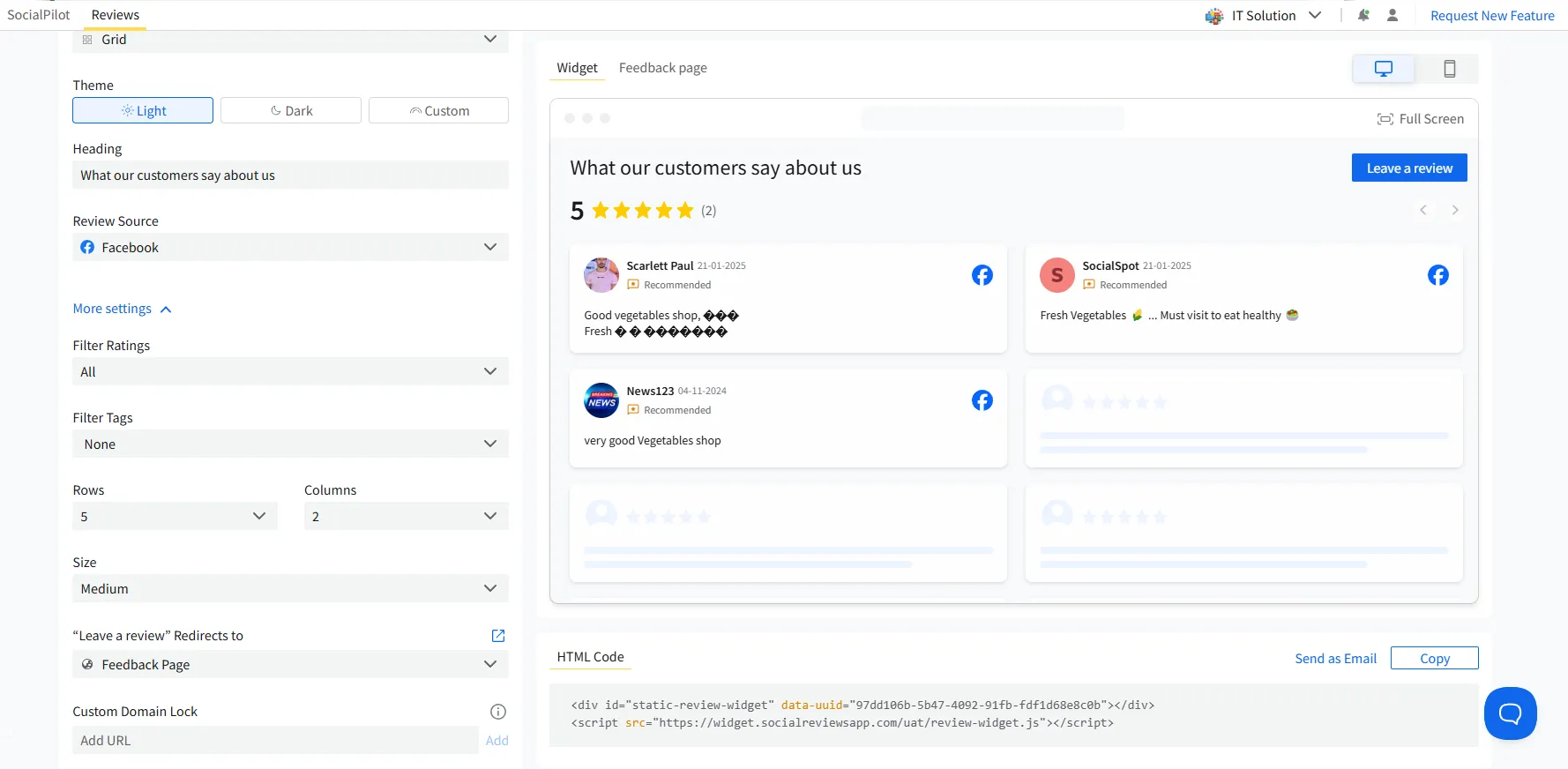Click Send as Email link
Image resolution: width=1568 pixels, height=769 pixels.
(1336, 659)
